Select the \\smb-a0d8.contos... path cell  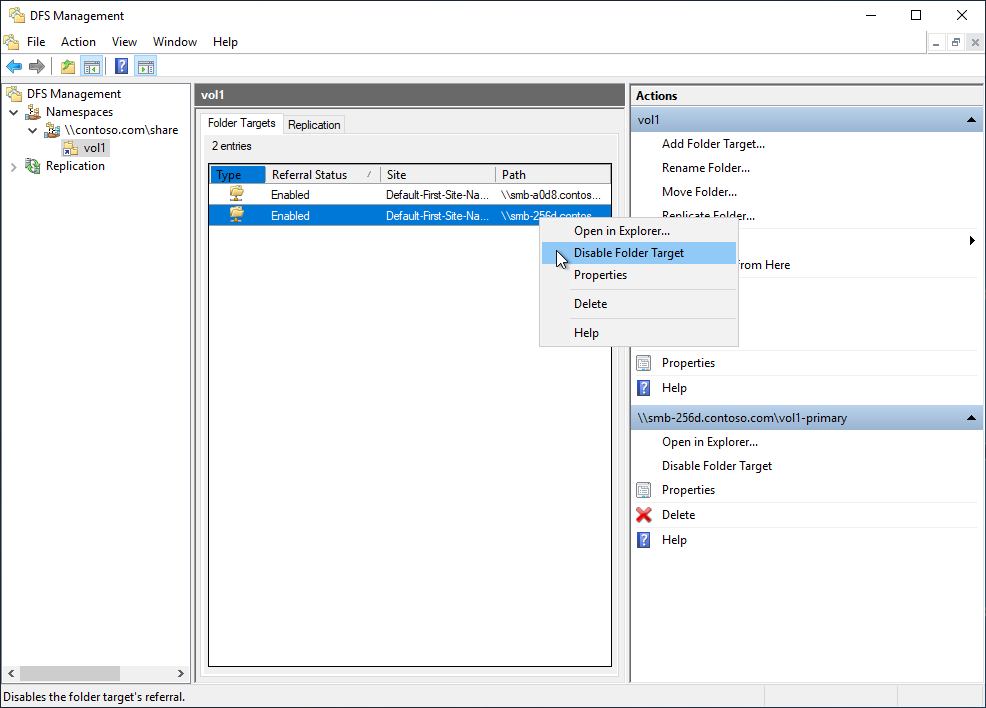551,195
